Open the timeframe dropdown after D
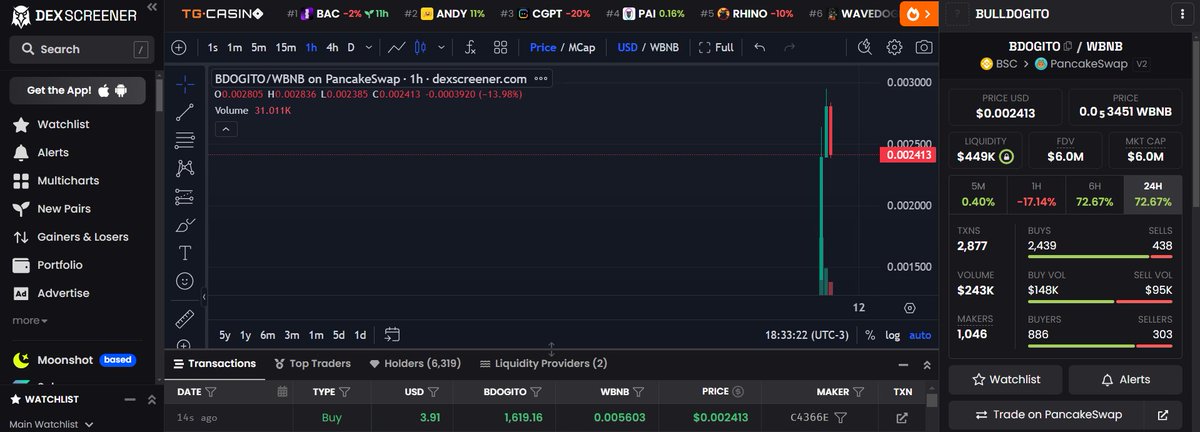1200x432 pixels. 369,47
